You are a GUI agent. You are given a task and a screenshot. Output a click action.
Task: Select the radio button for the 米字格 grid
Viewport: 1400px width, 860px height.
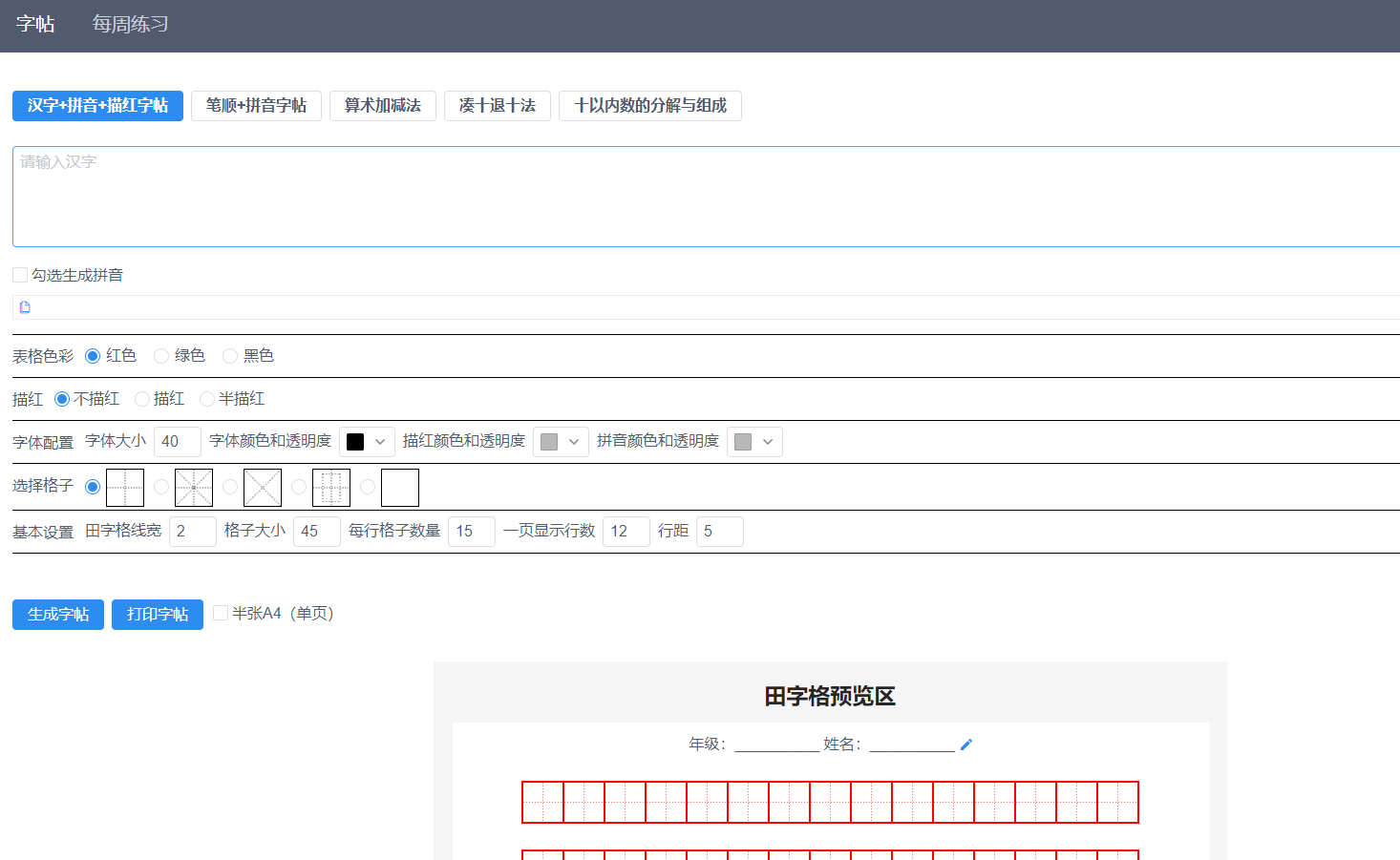click(161, 487)
